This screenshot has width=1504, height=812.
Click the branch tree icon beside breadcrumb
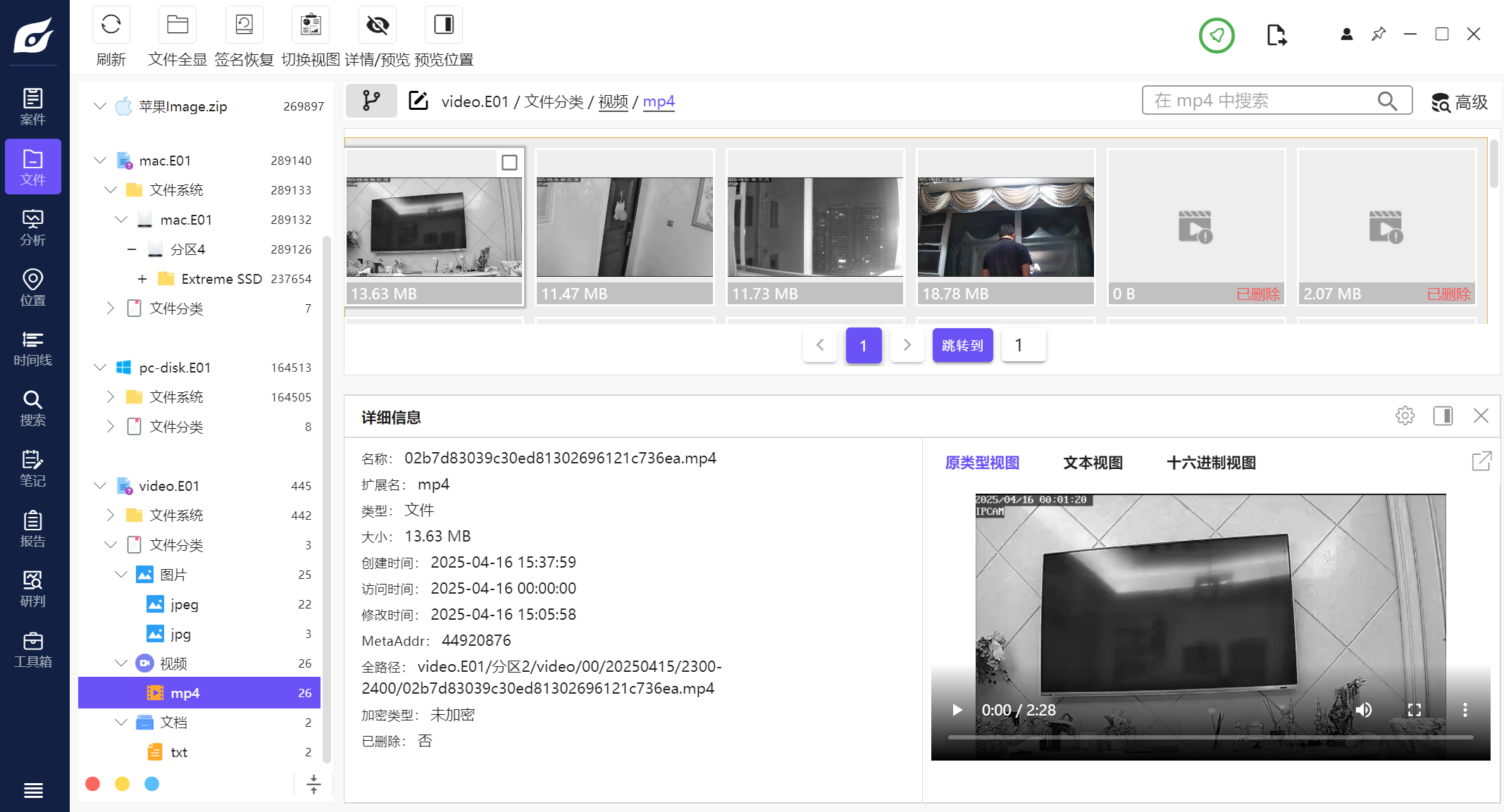click(x=371, y=101)
